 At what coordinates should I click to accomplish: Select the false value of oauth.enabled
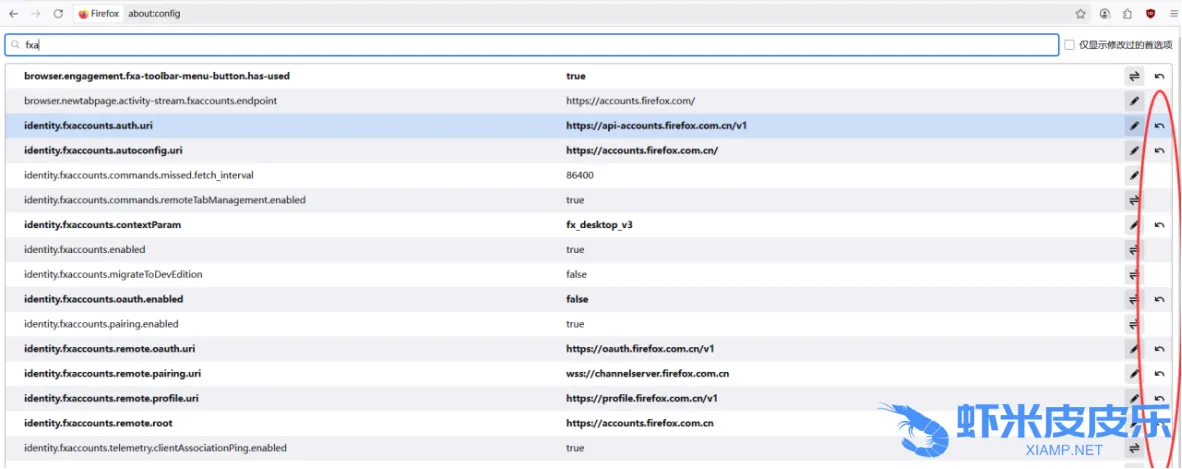coord(577,299)
